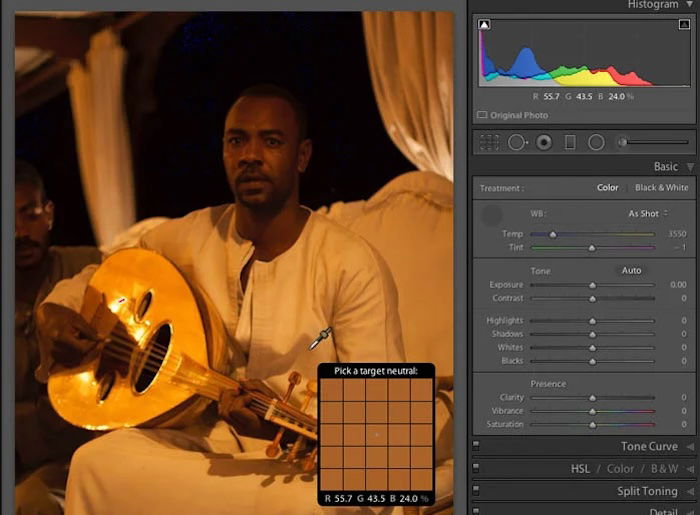
Task: Toggle Tone Curve panel on/off switch
Action: 476,447
